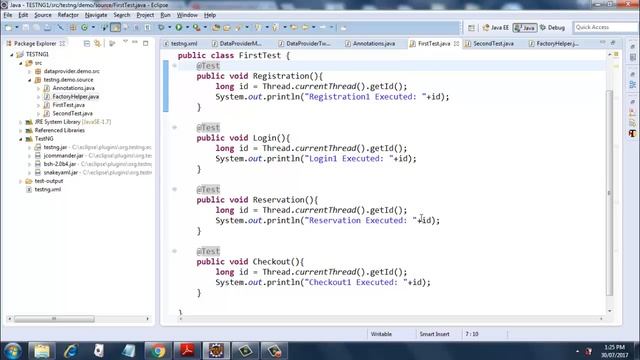
Task: Click the TestNG red icon in right trim
Action: tap(632, 133)
